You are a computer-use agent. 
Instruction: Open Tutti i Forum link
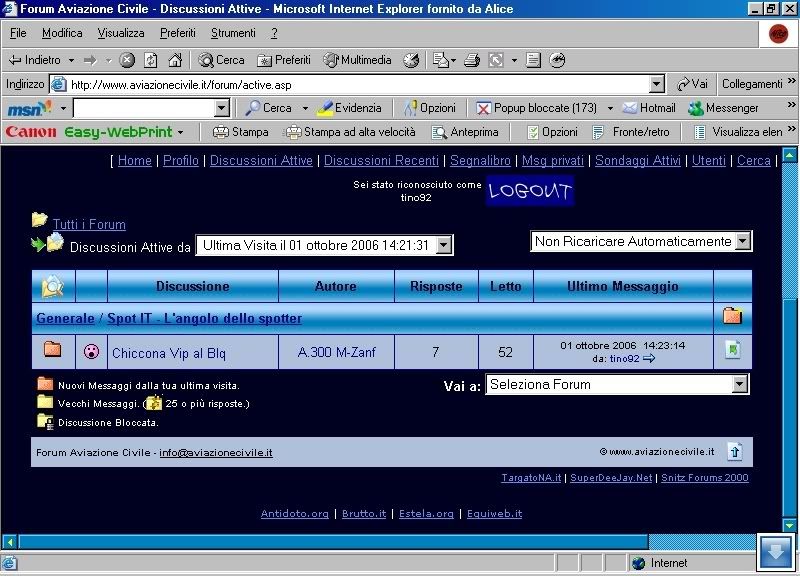[x=89, y=224]
